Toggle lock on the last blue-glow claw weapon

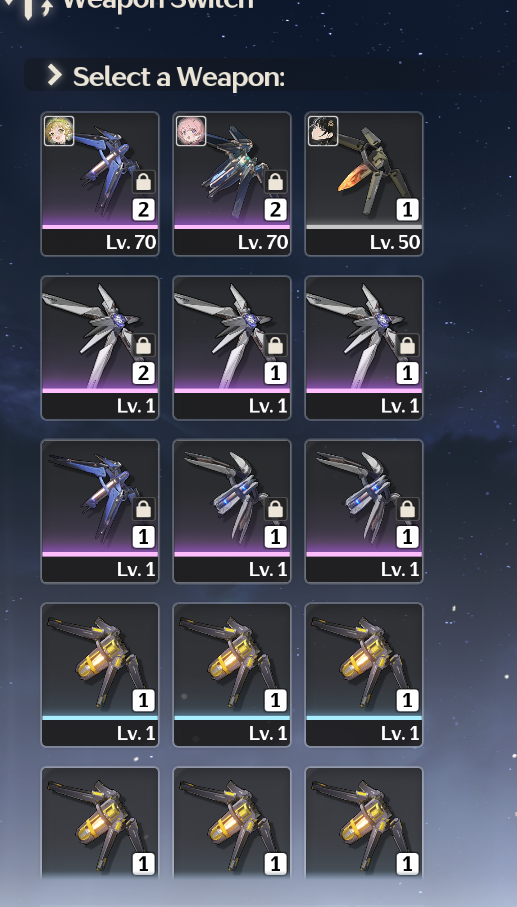click(407, 510)
